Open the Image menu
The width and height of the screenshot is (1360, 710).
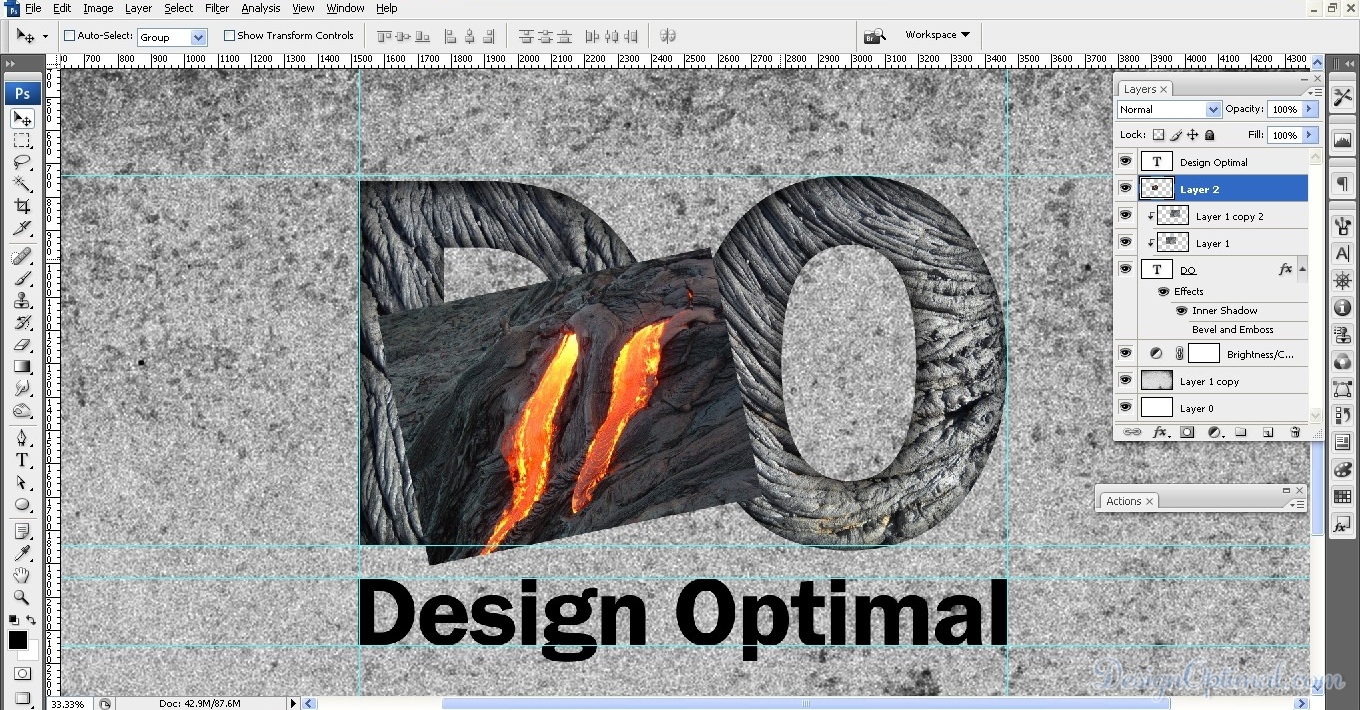tap(98, 8)
